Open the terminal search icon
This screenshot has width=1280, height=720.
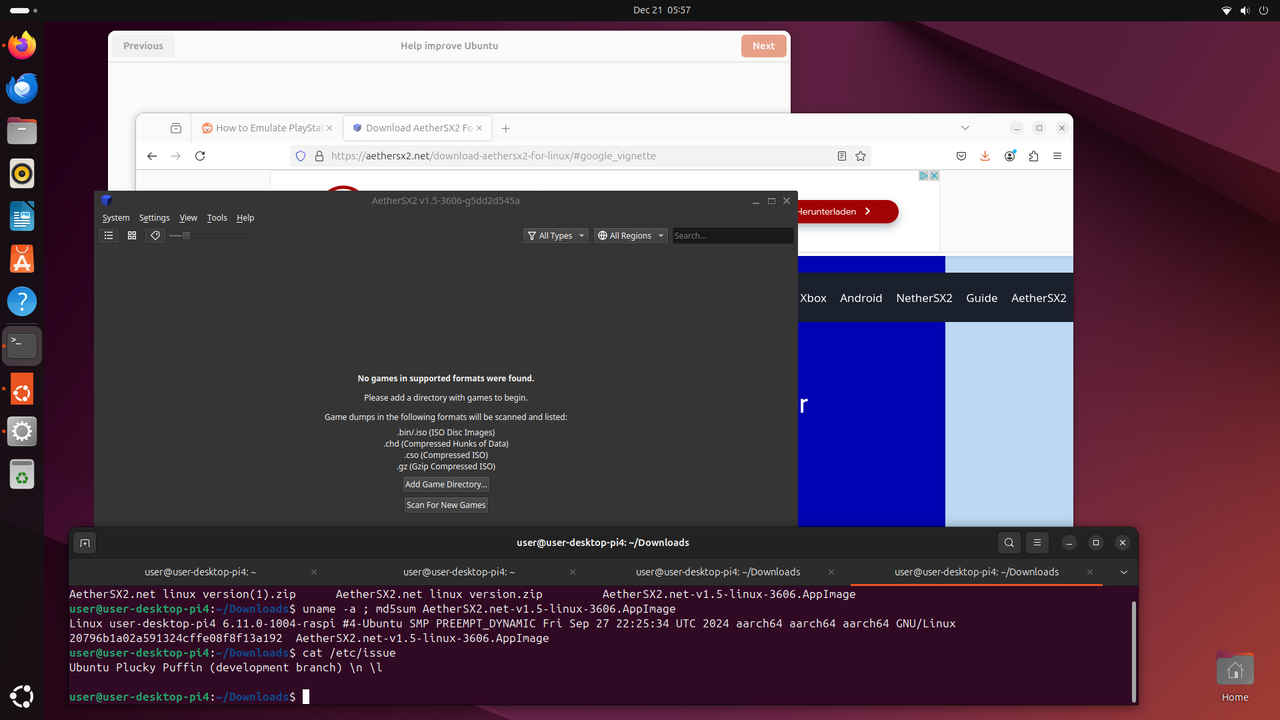coord(1009,543)
